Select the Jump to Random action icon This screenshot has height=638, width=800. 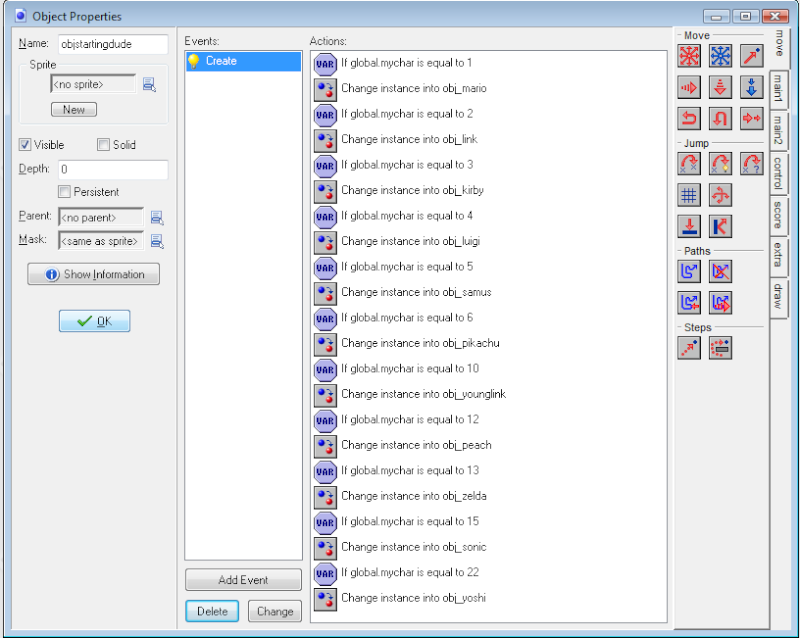click(751, 164)
